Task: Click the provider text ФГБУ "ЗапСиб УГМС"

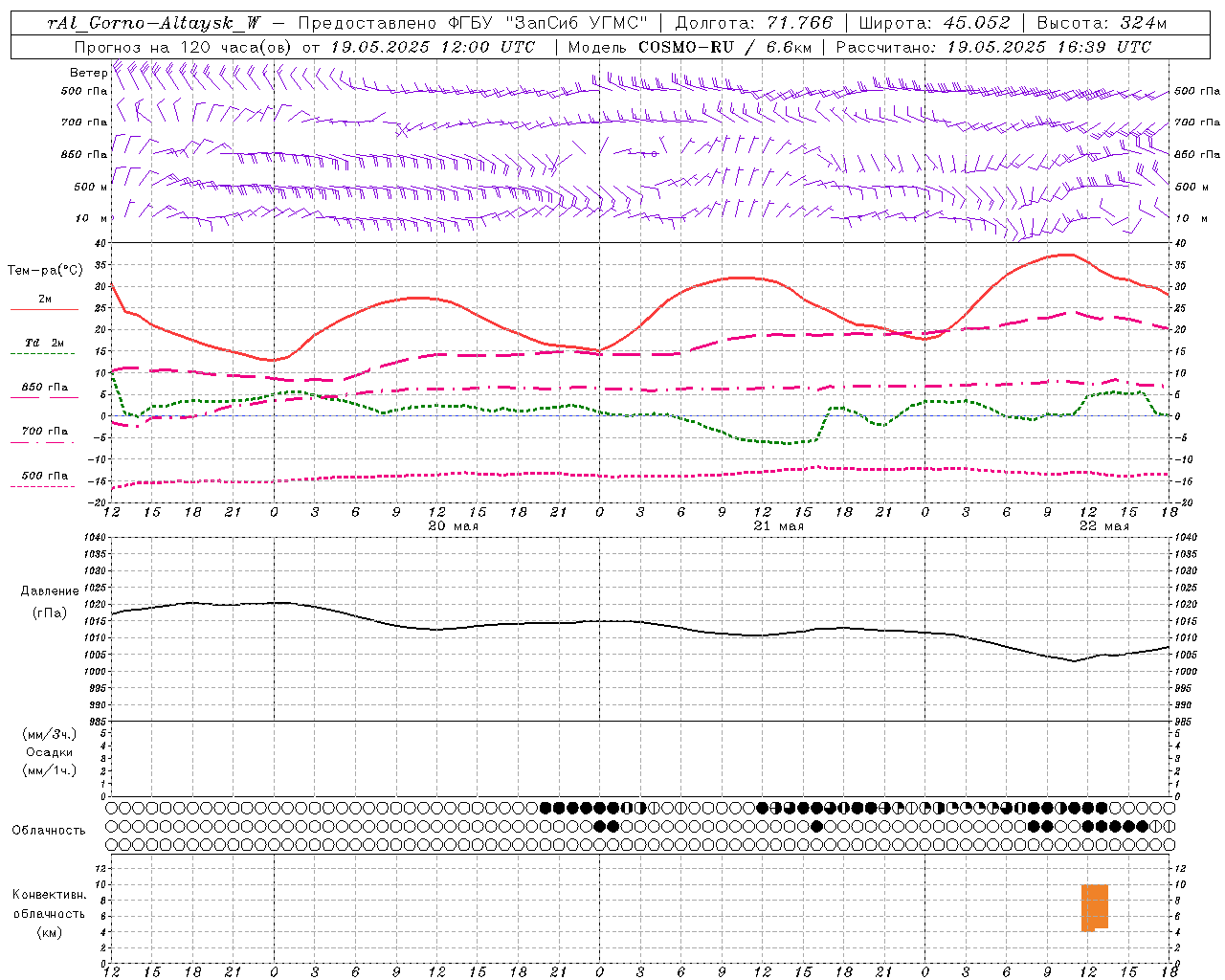Action: 547,23
